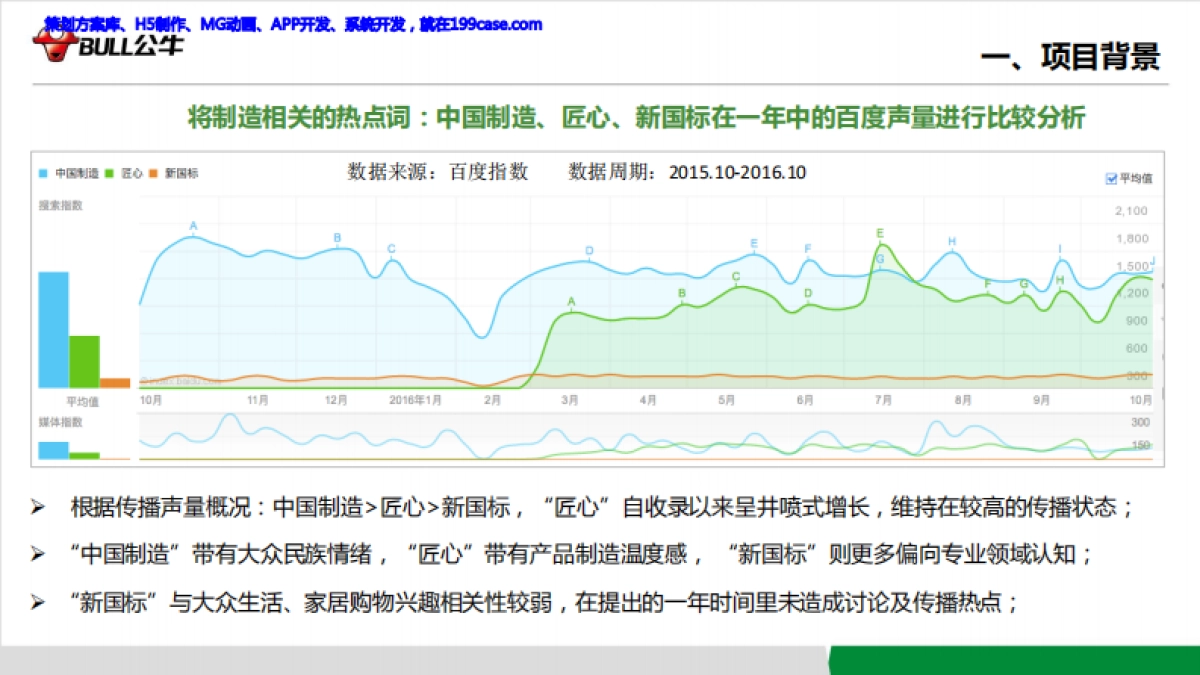
Task: Click the 搜索指数 chart label
Action: point(60,205)
